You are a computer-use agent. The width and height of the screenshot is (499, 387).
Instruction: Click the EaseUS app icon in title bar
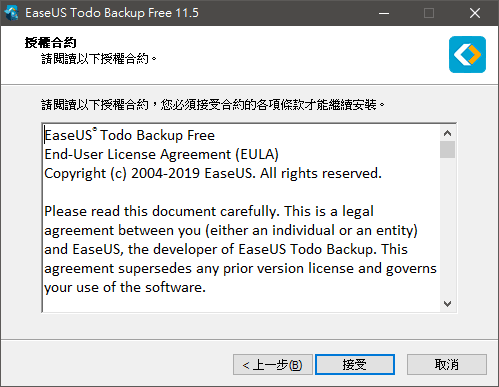[x=12, y=13]
